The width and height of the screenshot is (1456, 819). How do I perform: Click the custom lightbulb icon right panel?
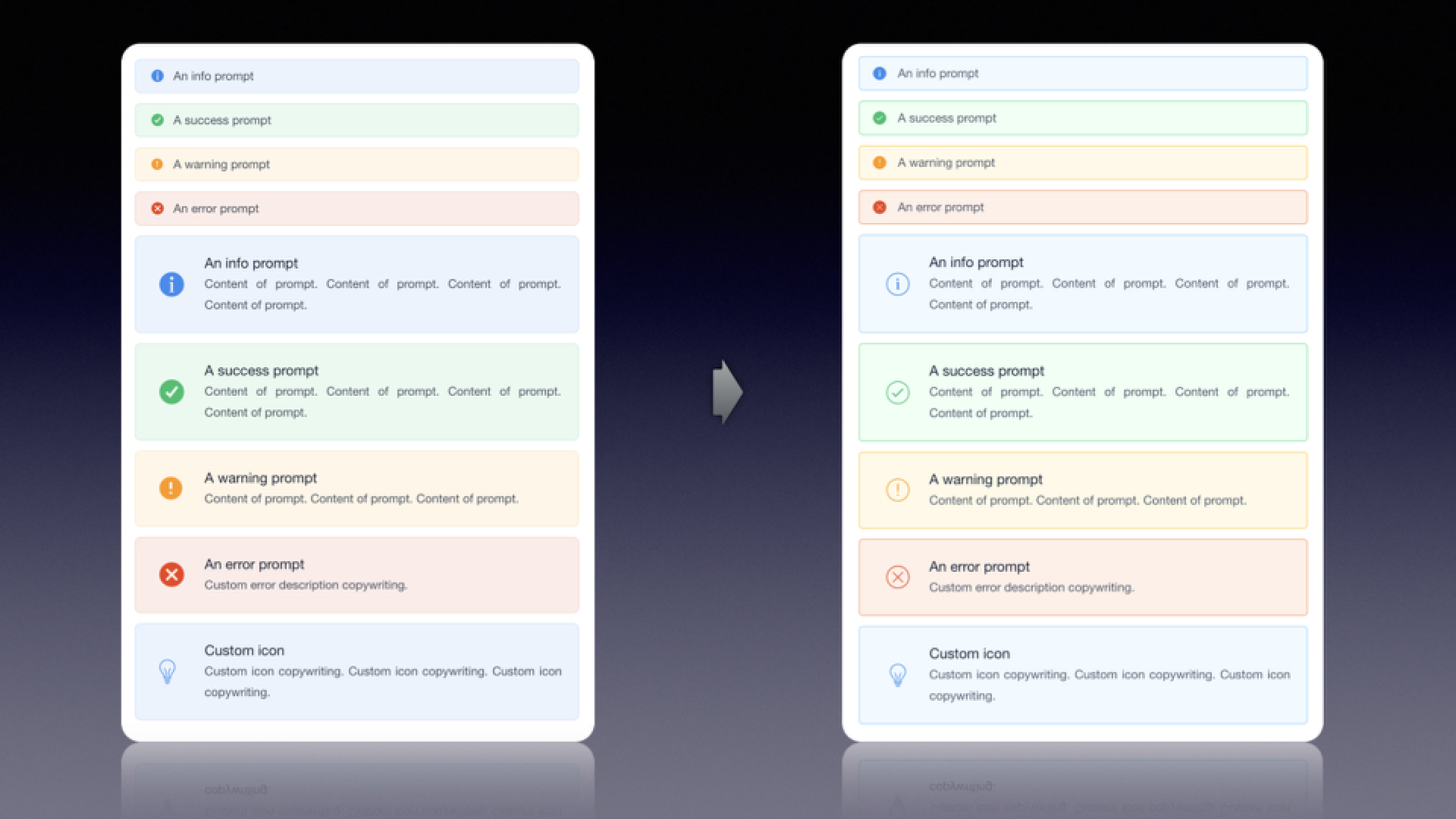(x=898, y=673)
